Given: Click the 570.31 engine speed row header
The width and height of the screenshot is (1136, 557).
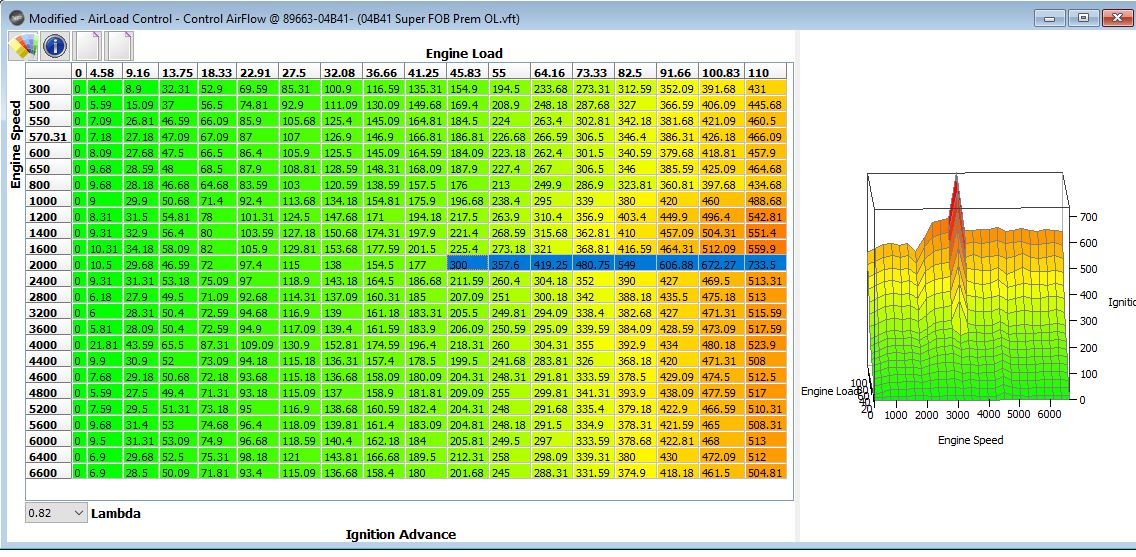Looking at the screenshot, I should pos(49,136).
